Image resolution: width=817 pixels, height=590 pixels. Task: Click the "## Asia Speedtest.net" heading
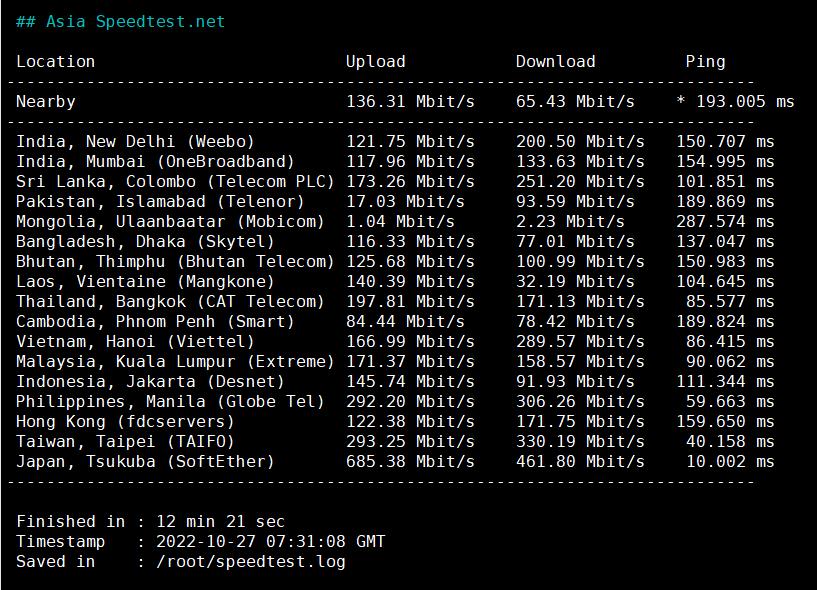(120, 22)
